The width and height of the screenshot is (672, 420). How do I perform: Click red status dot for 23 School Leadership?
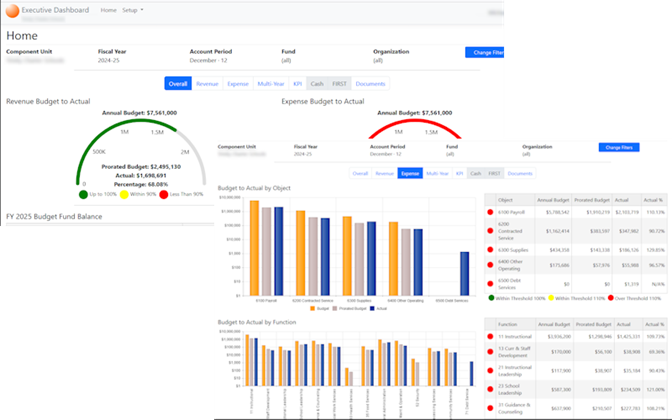click(490, 389)
